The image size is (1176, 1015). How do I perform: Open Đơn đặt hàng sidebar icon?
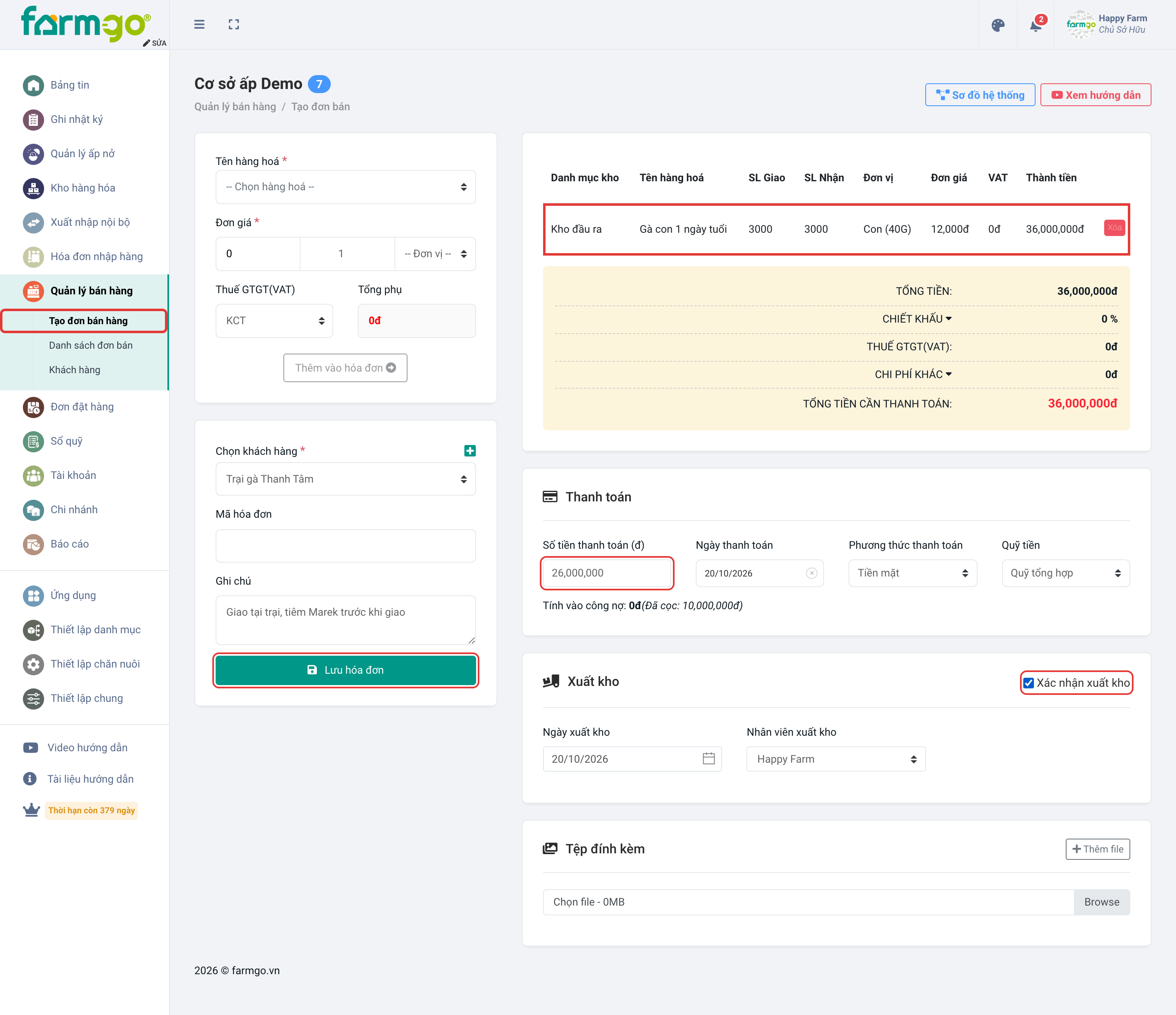[x=33, y=407]
